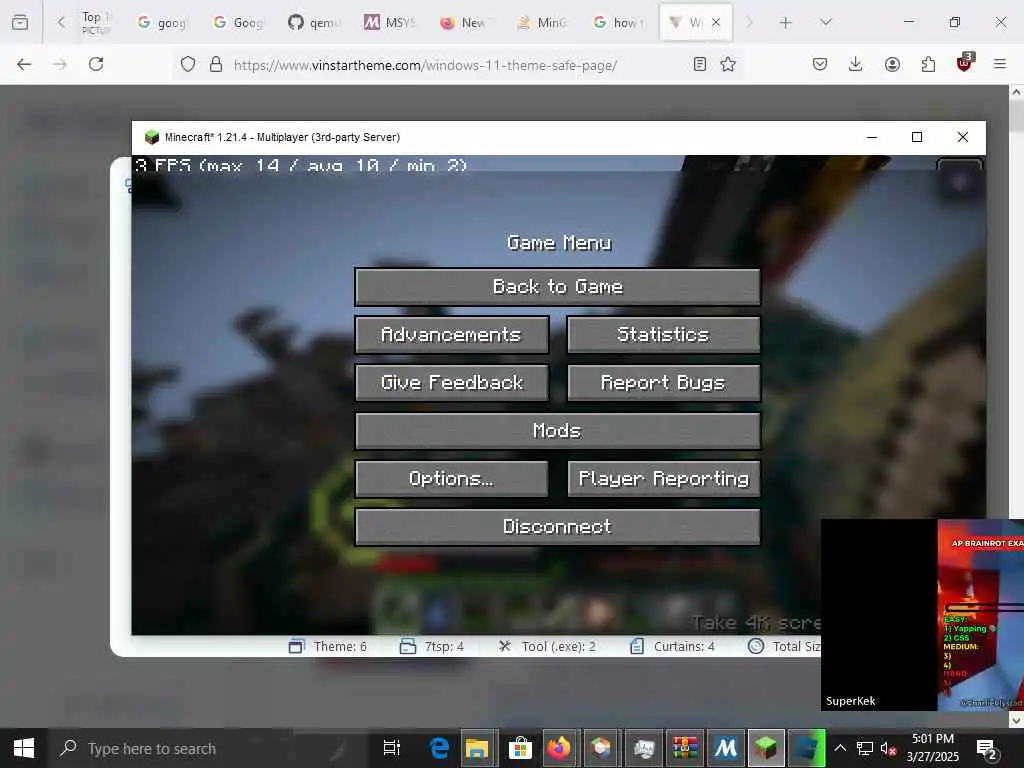This screenshot has height=768, width=1024.
Task: Open the Firefox account menu
Action: pyautogui.click(x=892, y=64)
